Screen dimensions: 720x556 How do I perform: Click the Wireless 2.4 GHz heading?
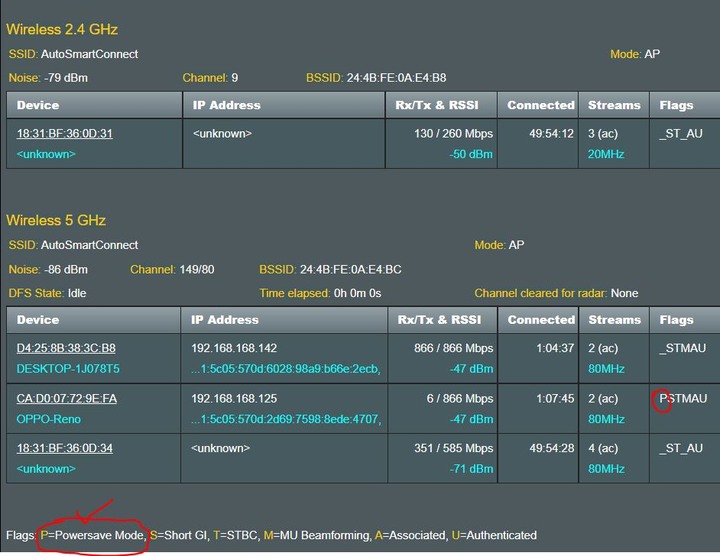pyautogui.click(x=62, y=29)
